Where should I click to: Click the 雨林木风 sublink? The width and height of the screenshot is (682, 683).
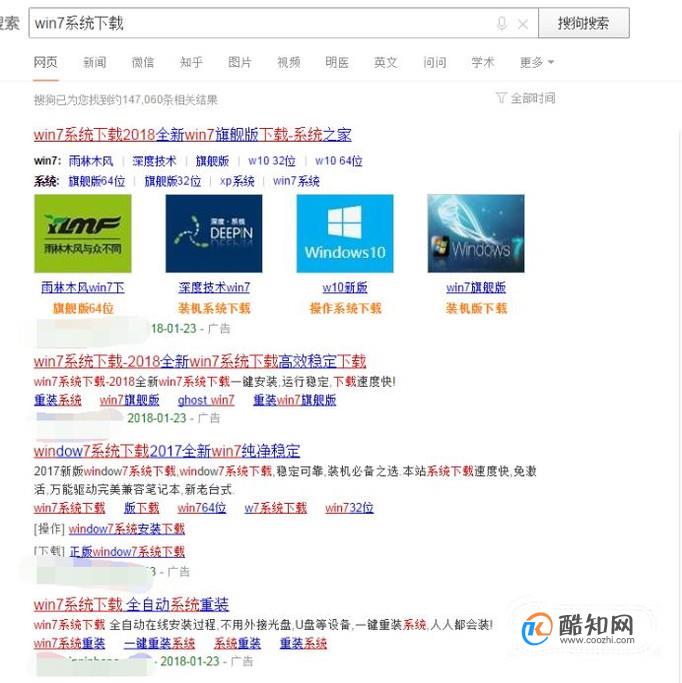tap(91, 161)
